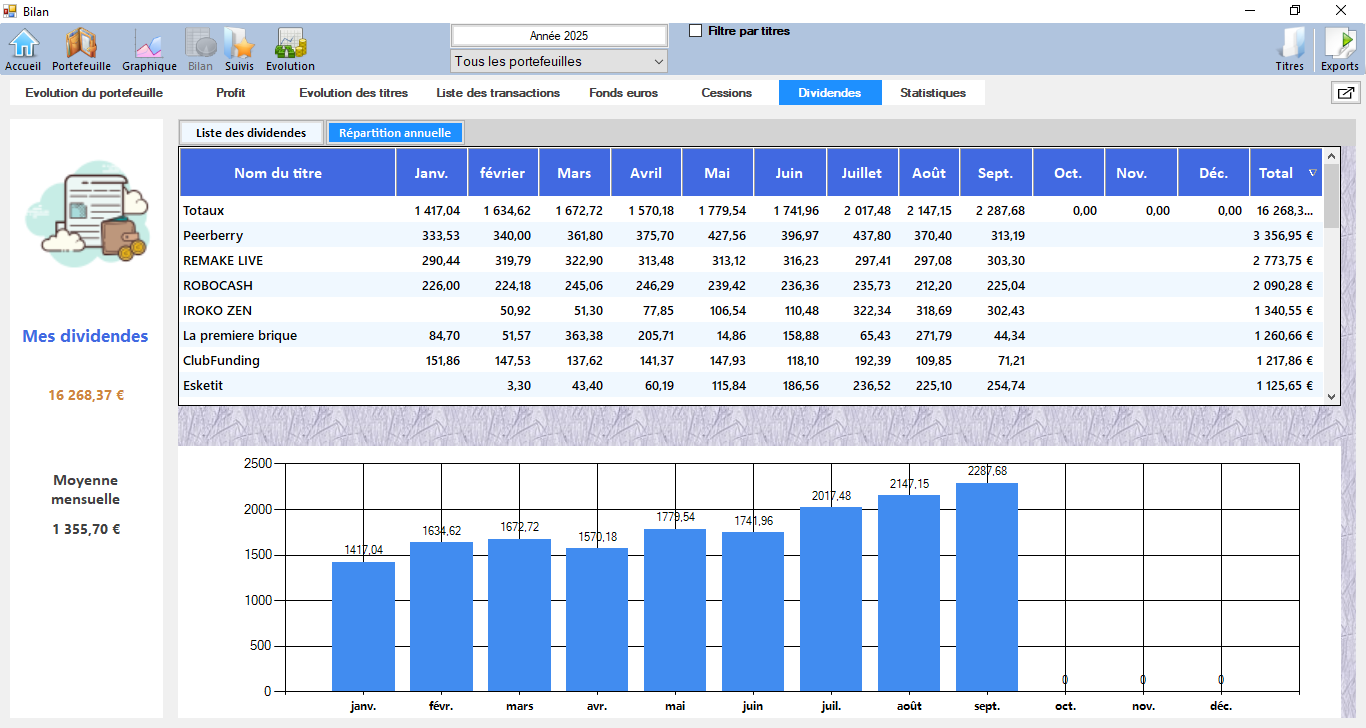Screen dimensions: 1366x728
Task: Sort by the Nom du titre column header
Action: (278, 173)
